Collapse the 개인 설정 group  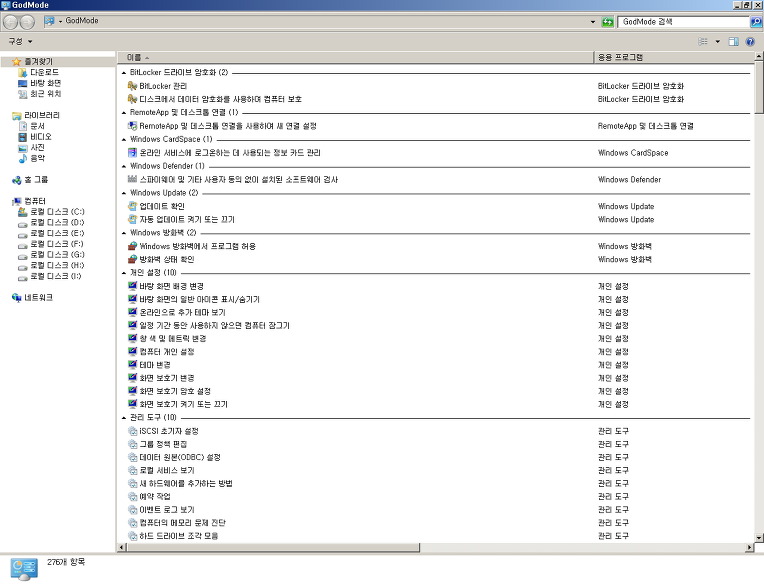click(124, 273)
